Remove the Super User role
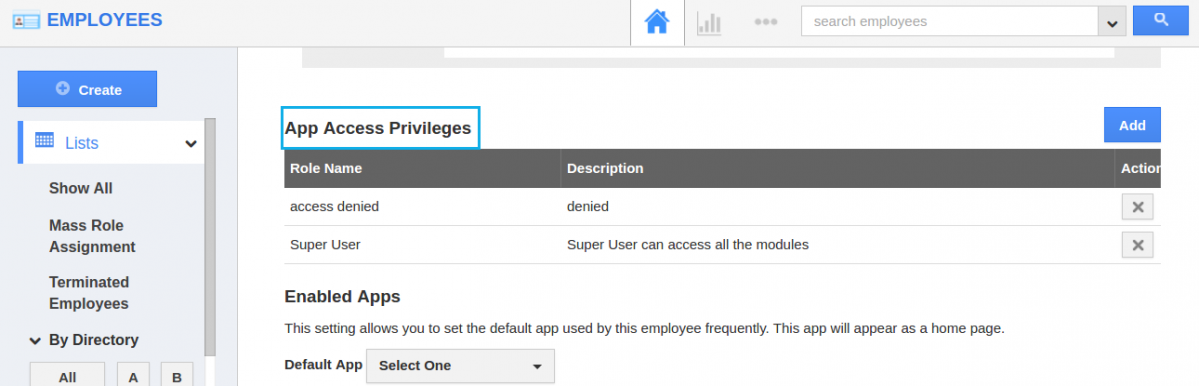Image resolution: width=1199 pixels, height=386 pixels. [x=1137, y=245]
